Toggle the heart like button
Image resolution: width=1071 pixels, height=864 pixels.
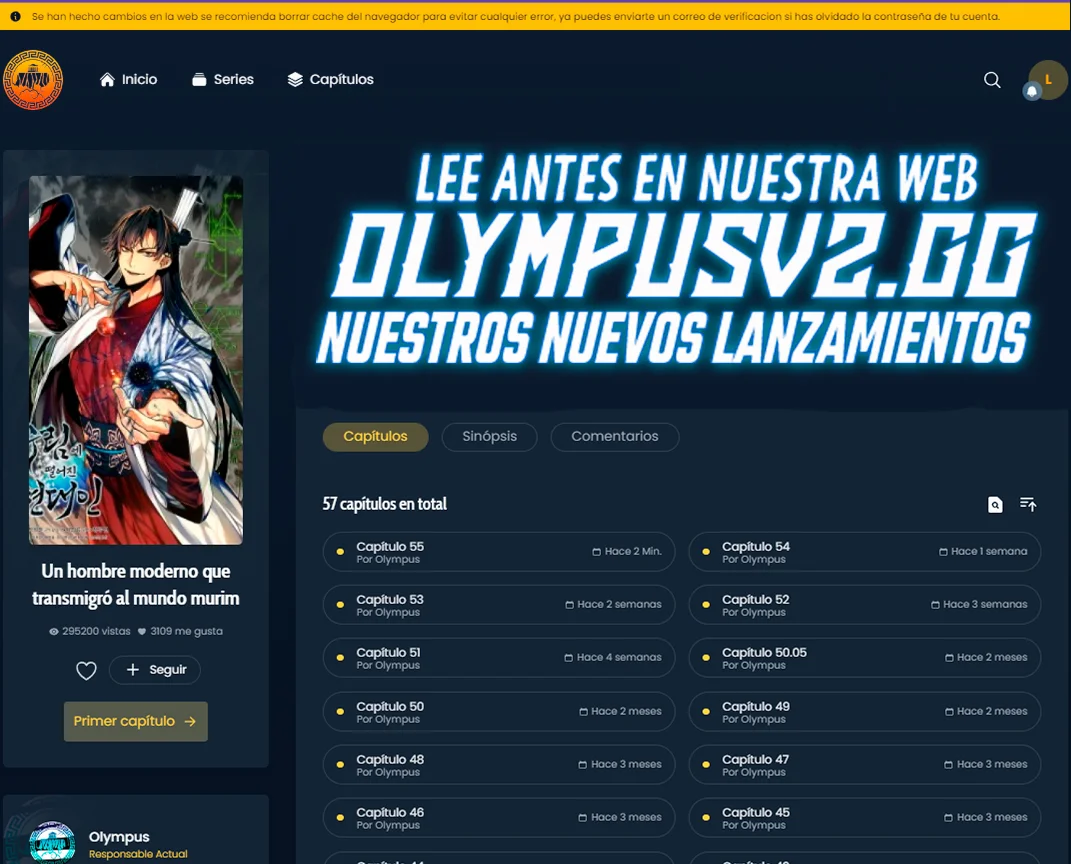click(x=87, y=671)
